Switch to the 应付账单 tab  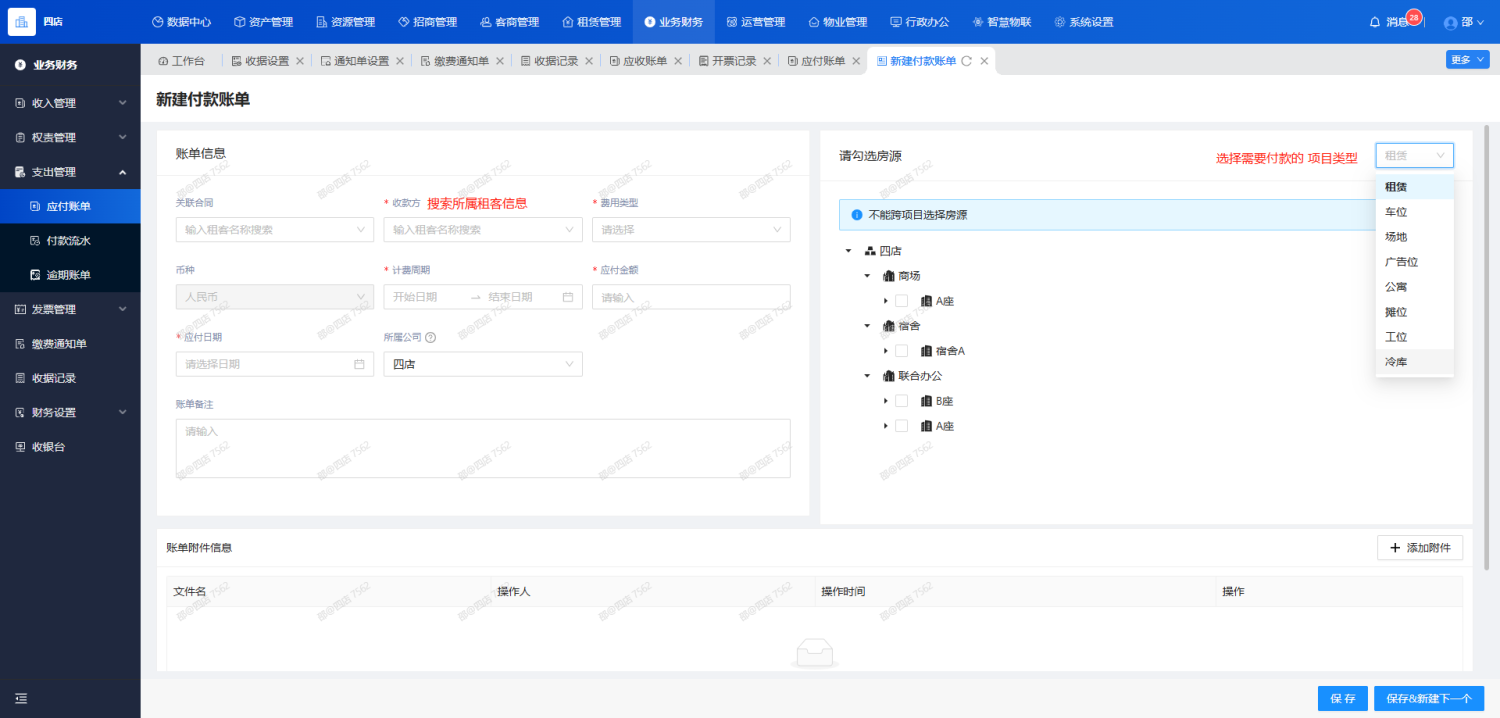[816, 61]
